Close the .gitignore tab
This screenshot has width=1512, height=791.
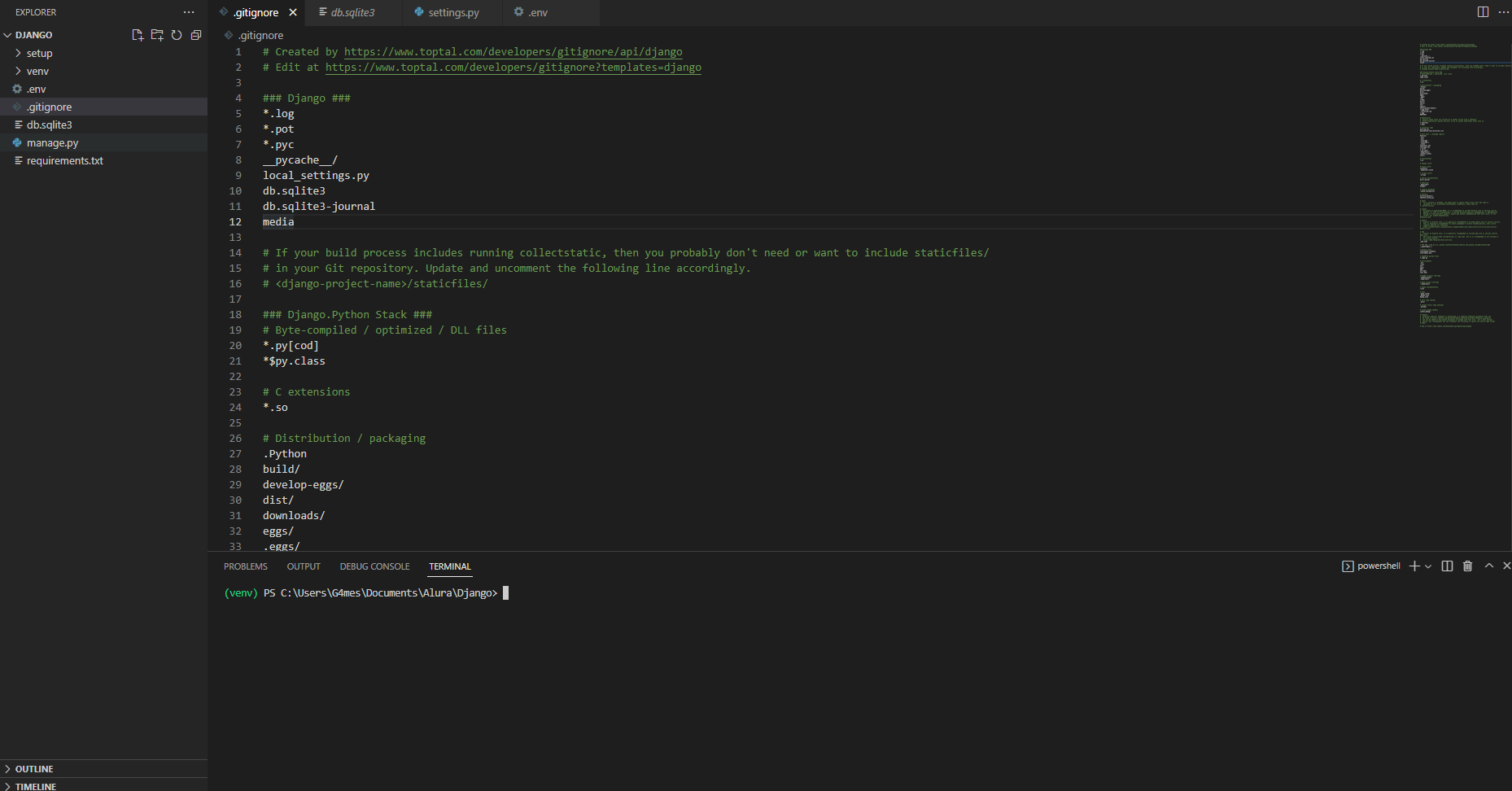293,12
